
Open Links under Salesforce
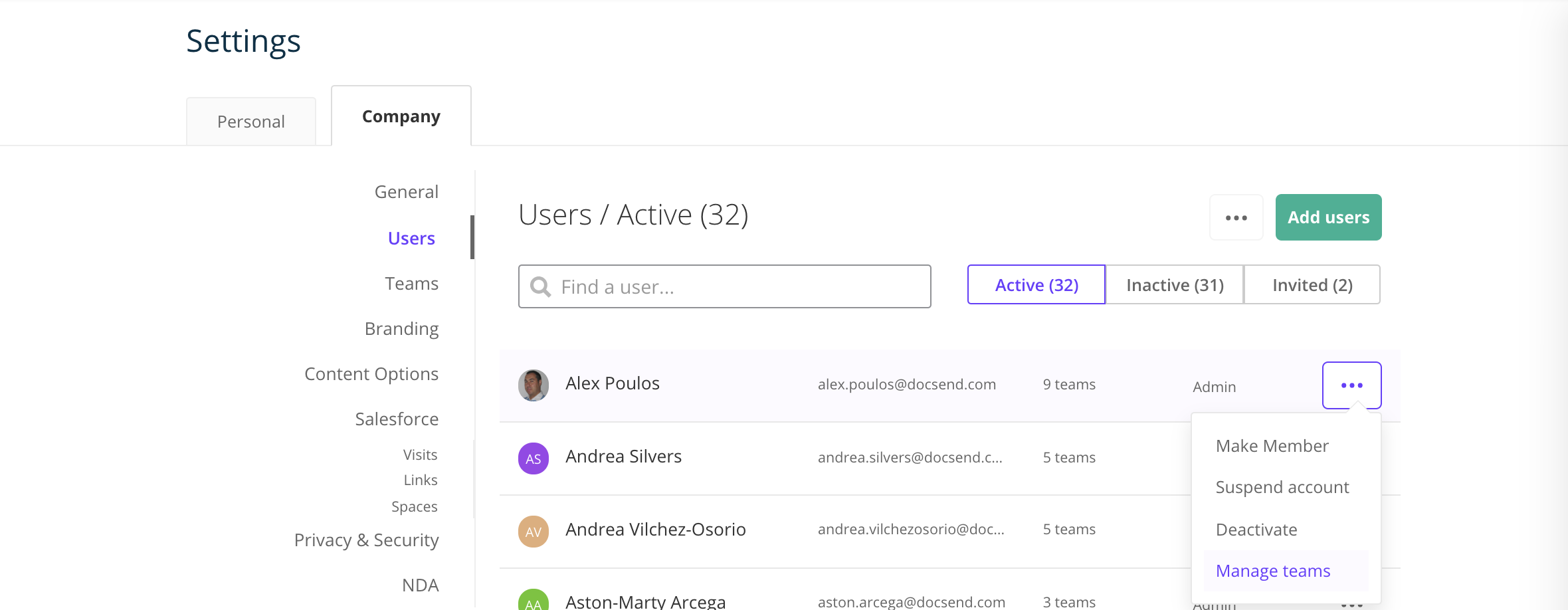click(421, 480)
